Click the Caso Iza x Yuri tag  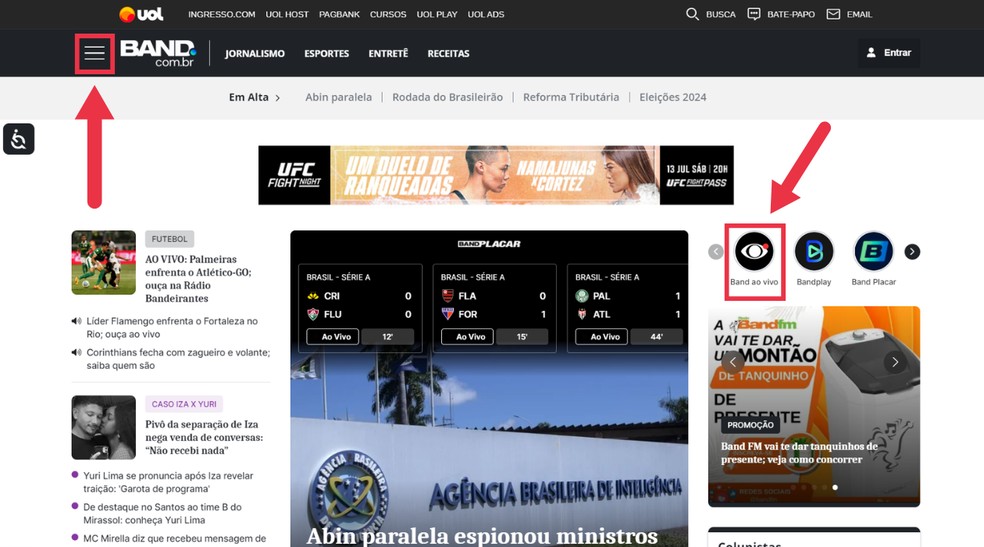184,404
